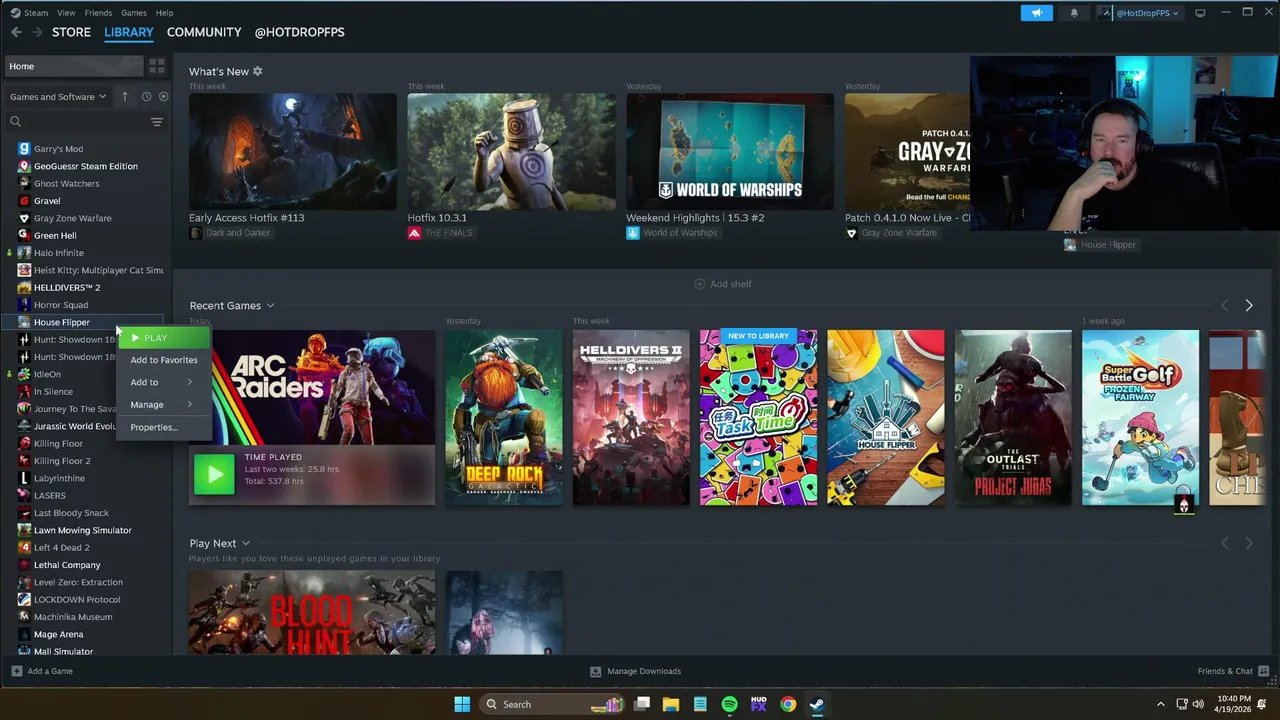Expand the Recent Games shelf dropdown
The height and width of the screenshot is (720, 1280).
(270, 306)
